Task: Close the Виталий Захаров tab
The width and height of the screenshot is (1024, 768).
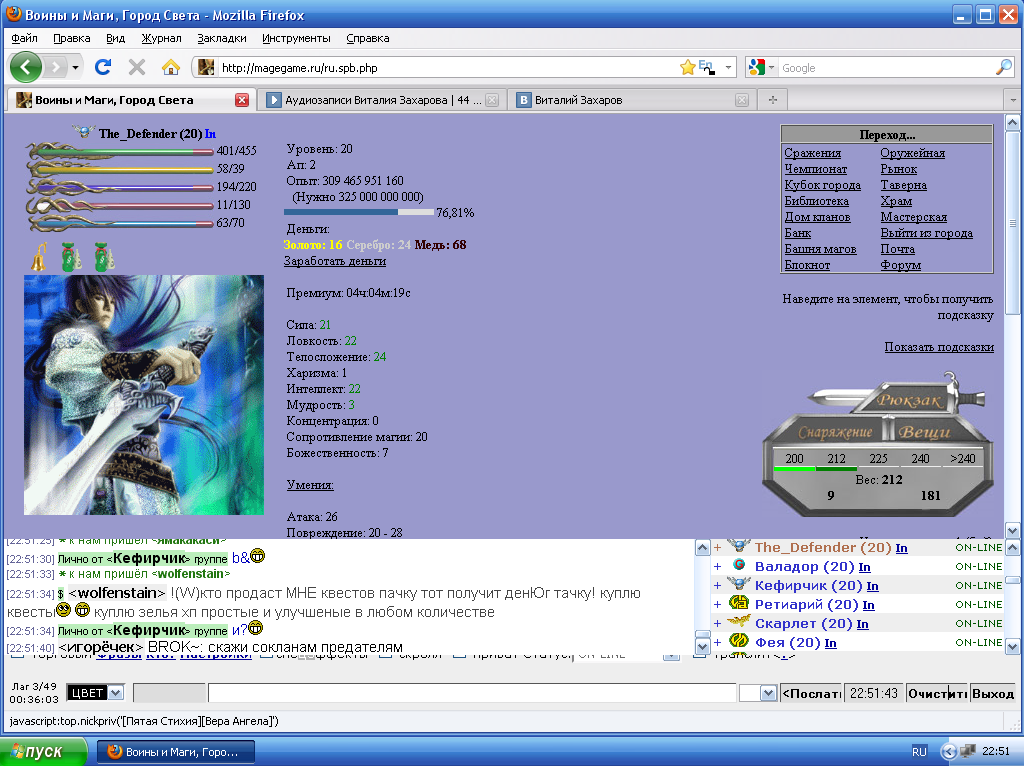Action: [x=742, y=100]
